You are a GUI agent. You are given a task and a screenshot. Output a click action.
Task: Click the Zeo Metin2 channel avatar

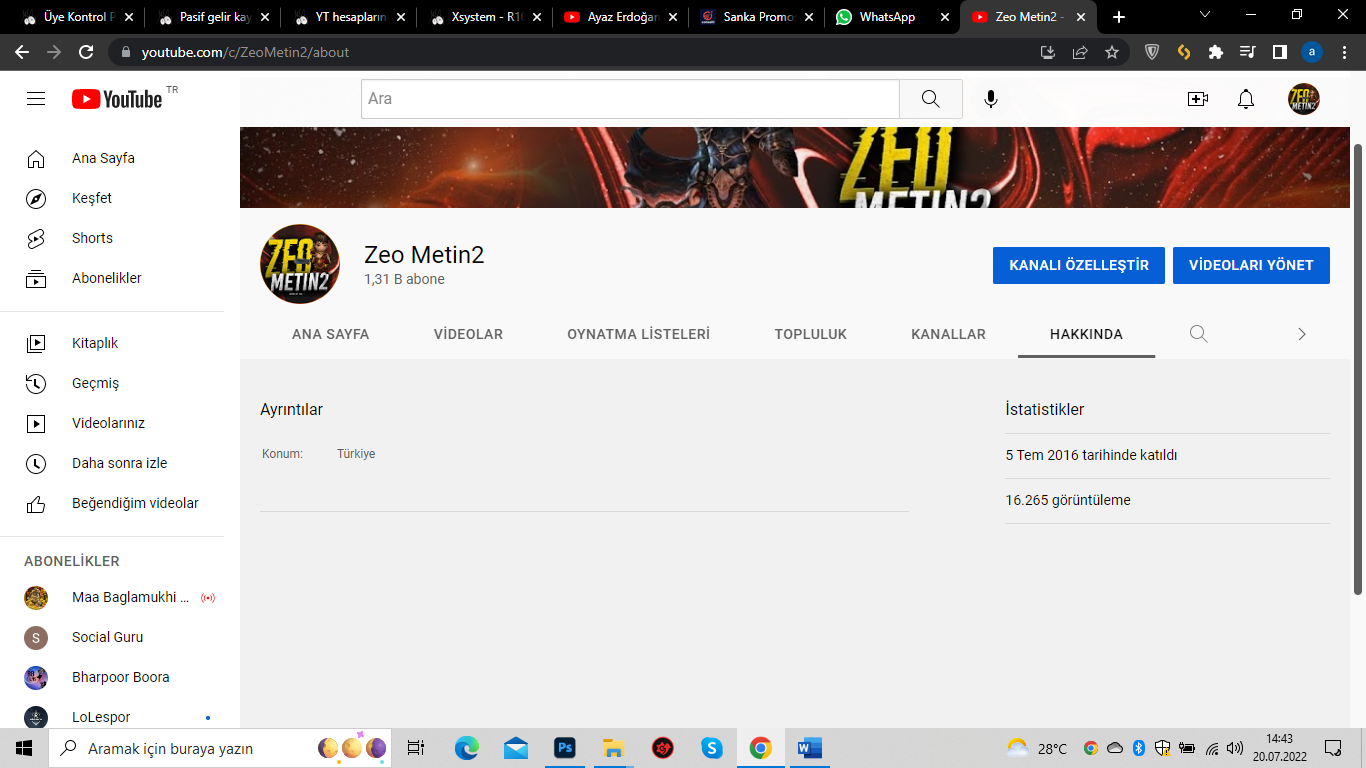click(300, 264)
